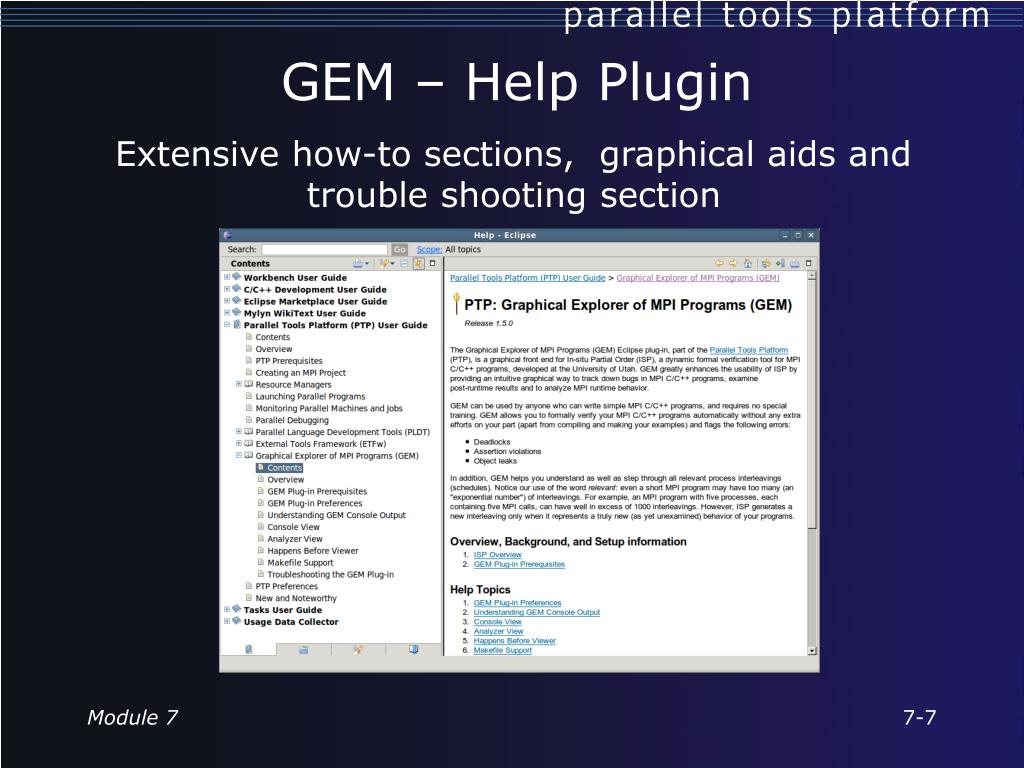Open Search topics dropdown arrow

pos(392,264)
